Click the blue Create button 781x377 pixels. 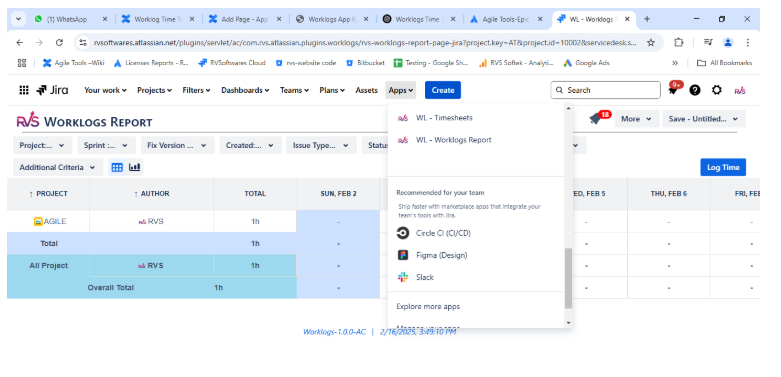point(443,90)
